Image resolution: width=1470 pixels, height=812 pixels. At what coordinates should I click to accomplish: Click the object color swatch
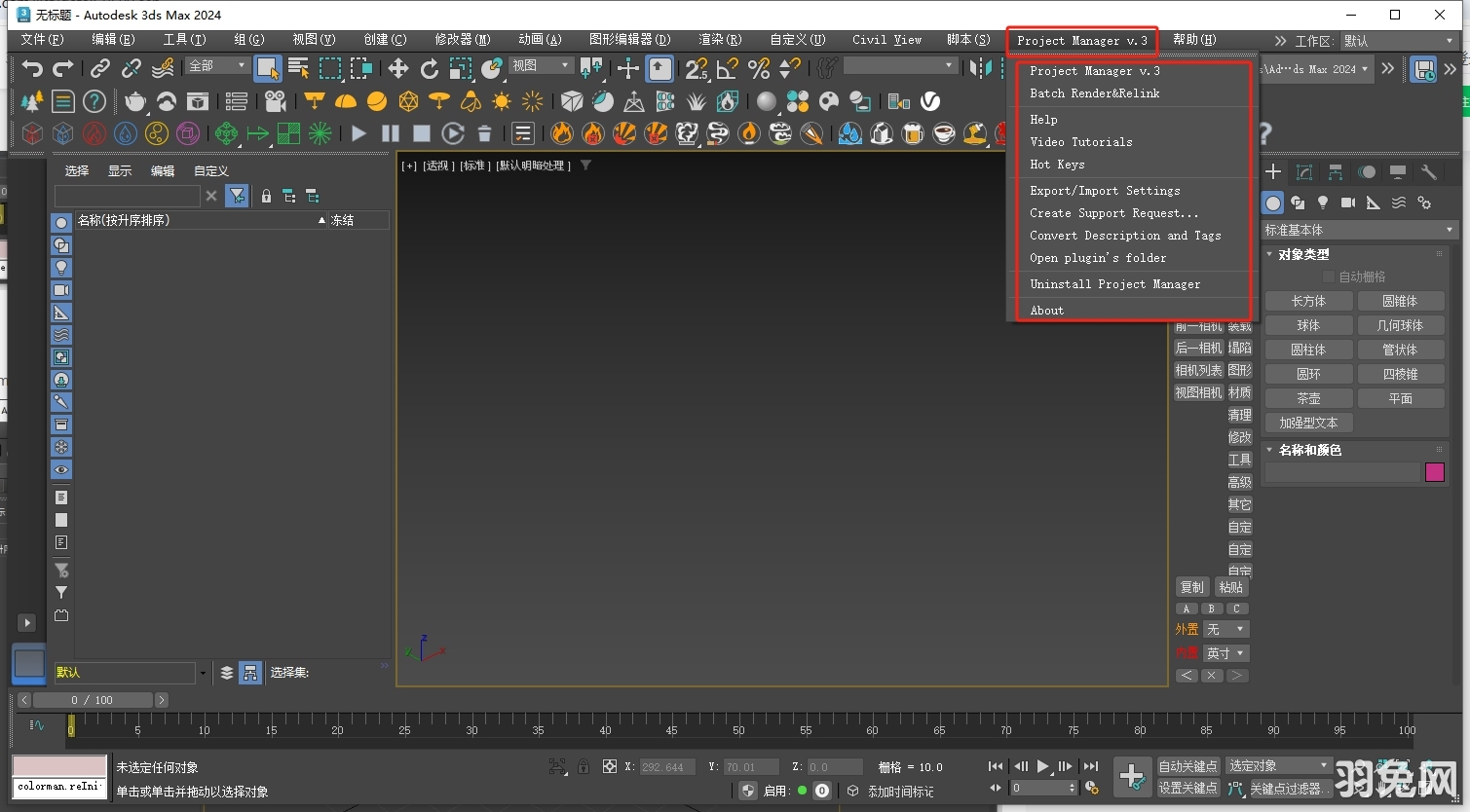1434,471
